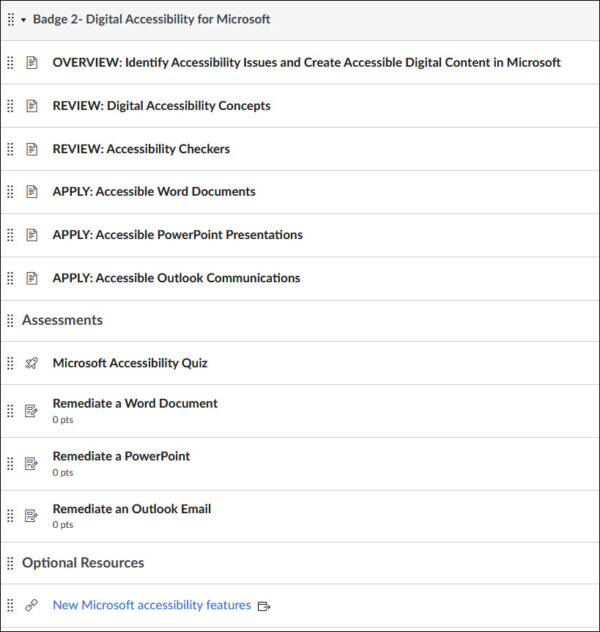Click the assignment icon beside Remediate a Word Document

pyautogui.click(x=31, y=411)
